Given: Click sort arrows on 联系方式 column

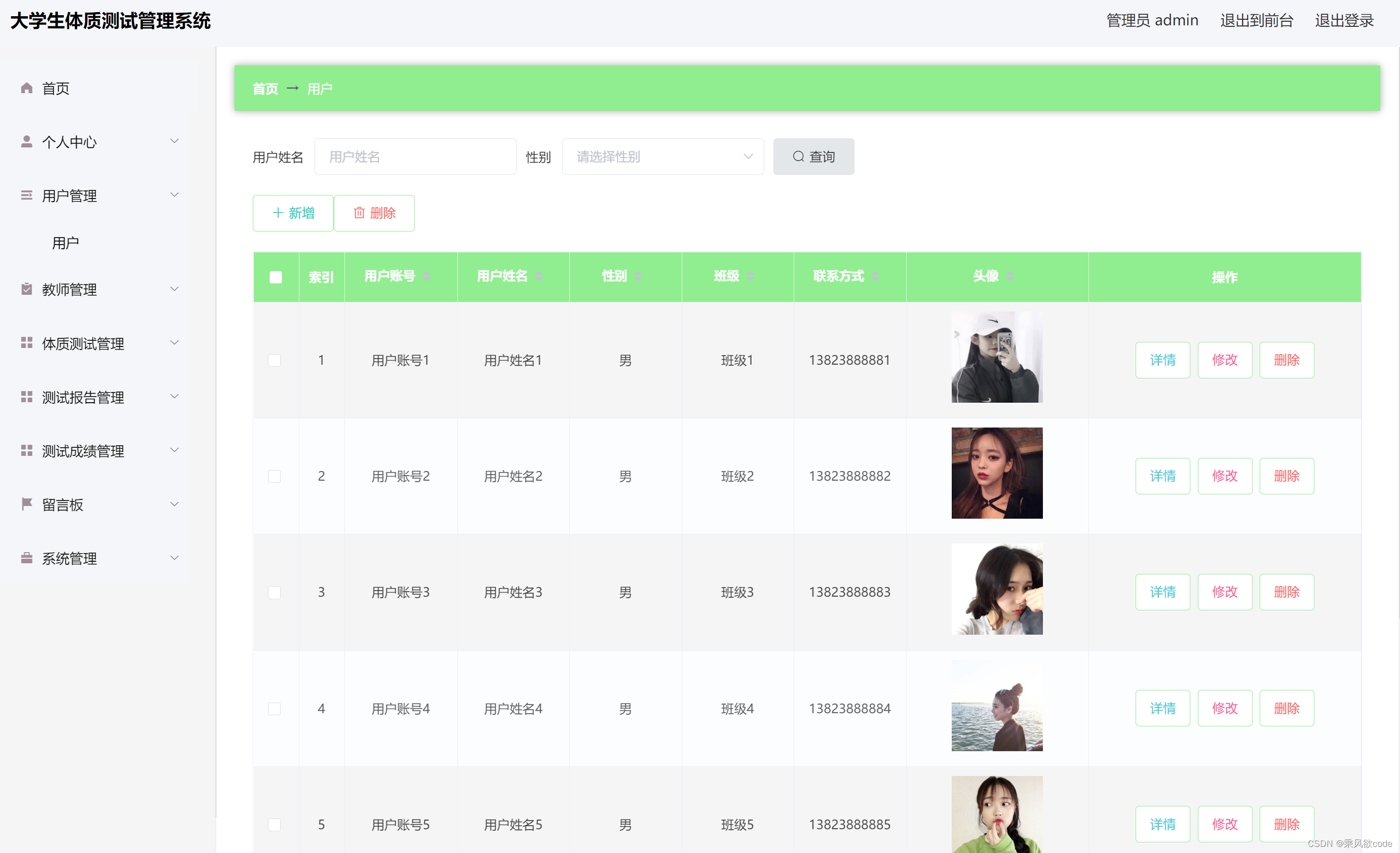Looking at the screenshot, I should point(875,276).
